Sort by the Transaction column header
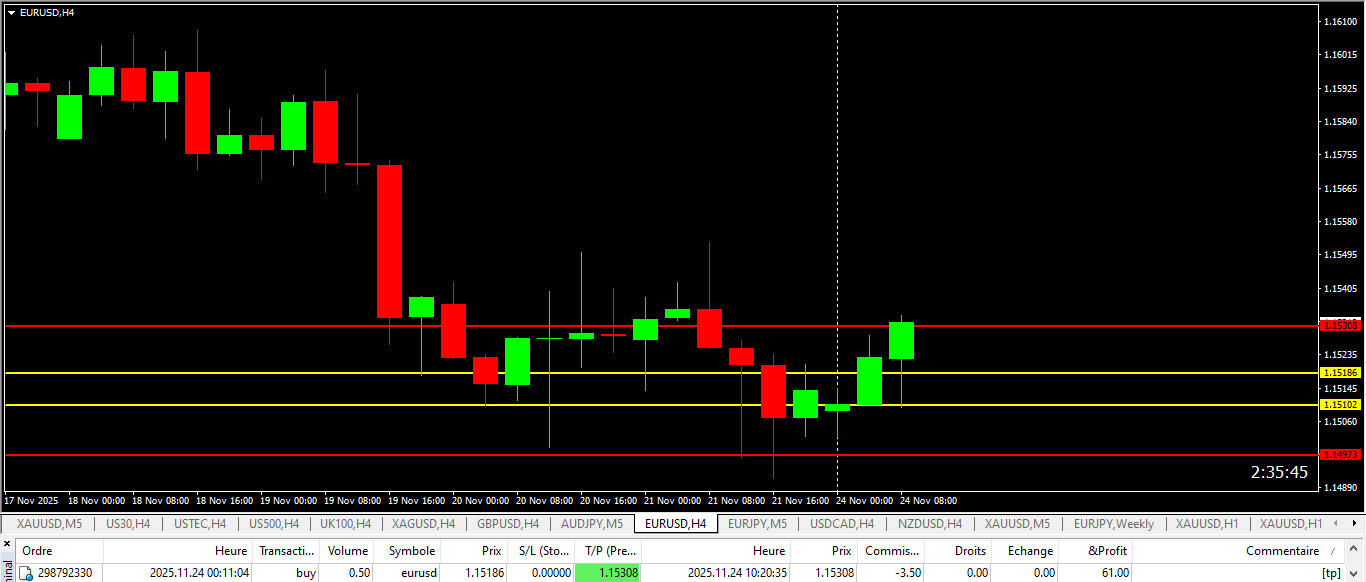 tap(287, 551)
